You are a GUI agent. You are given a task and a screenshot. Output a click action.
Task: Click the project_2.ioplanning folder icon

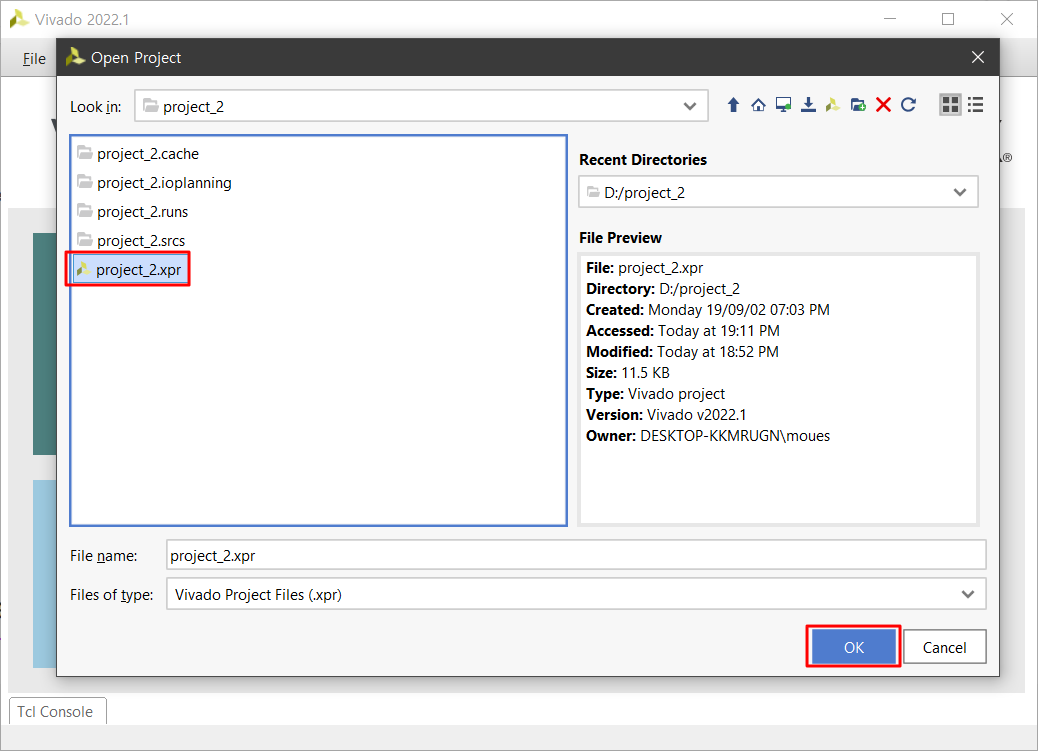tap(85, 182)
